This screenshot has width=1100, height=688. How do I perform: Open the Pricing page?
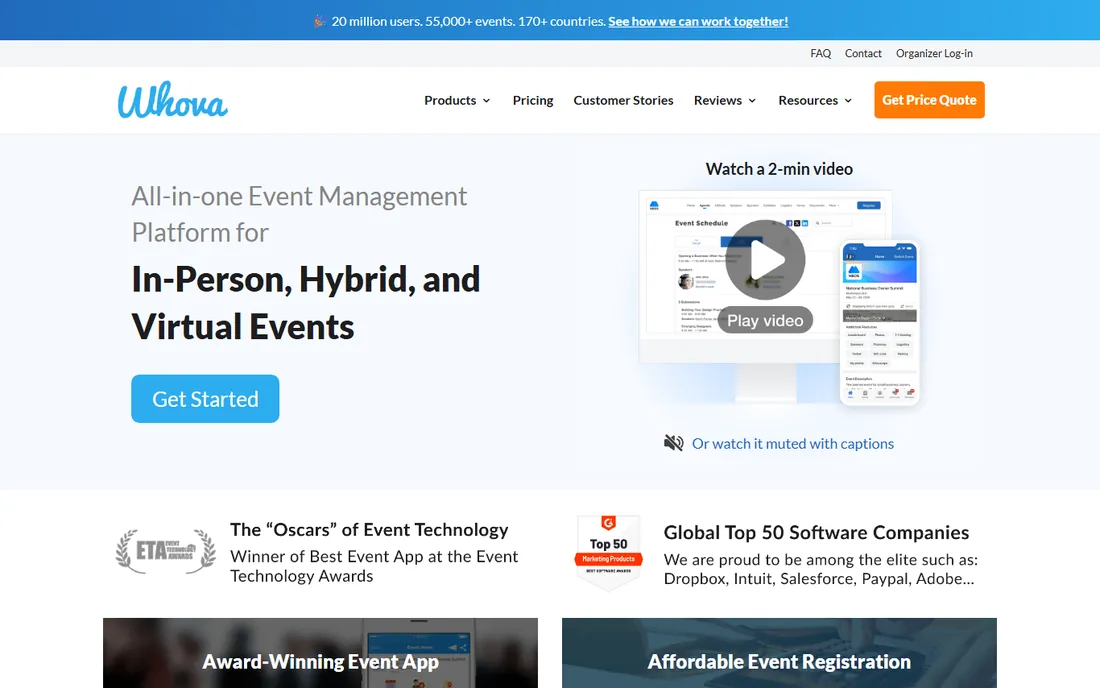pos(533,100)
